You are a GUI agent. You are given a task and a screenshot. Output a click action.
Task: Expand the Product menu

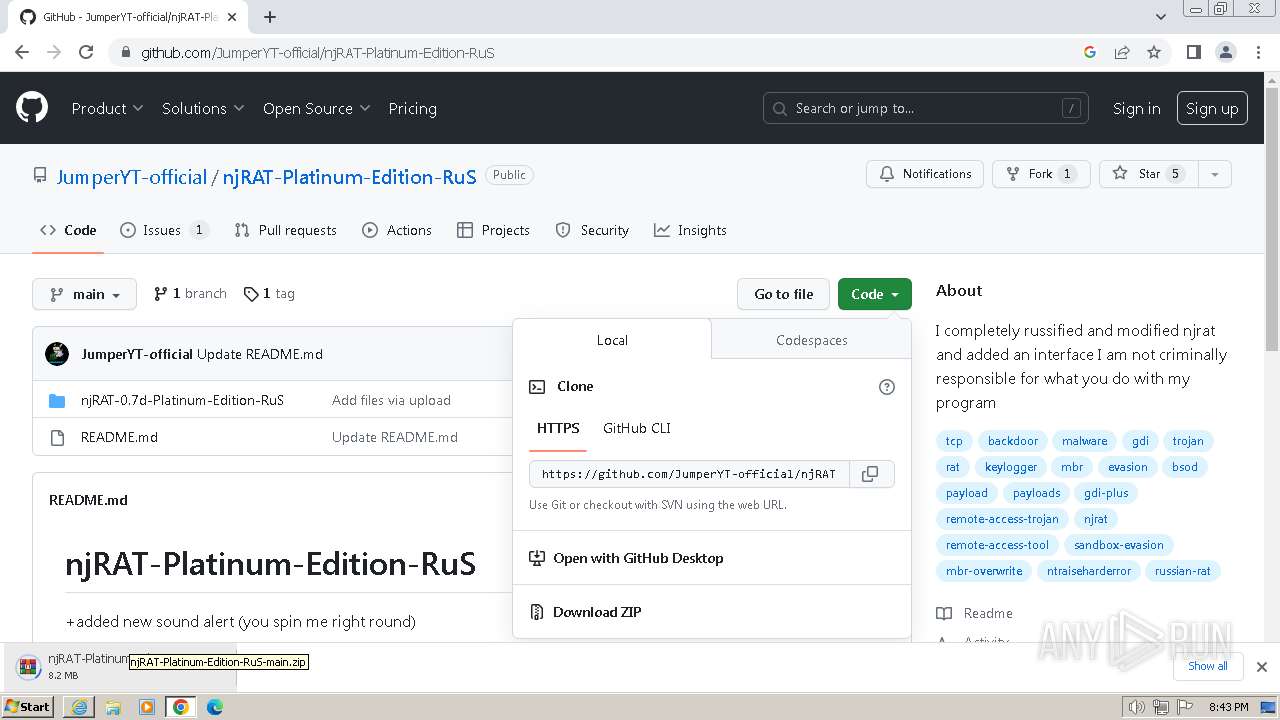point(107,108)
